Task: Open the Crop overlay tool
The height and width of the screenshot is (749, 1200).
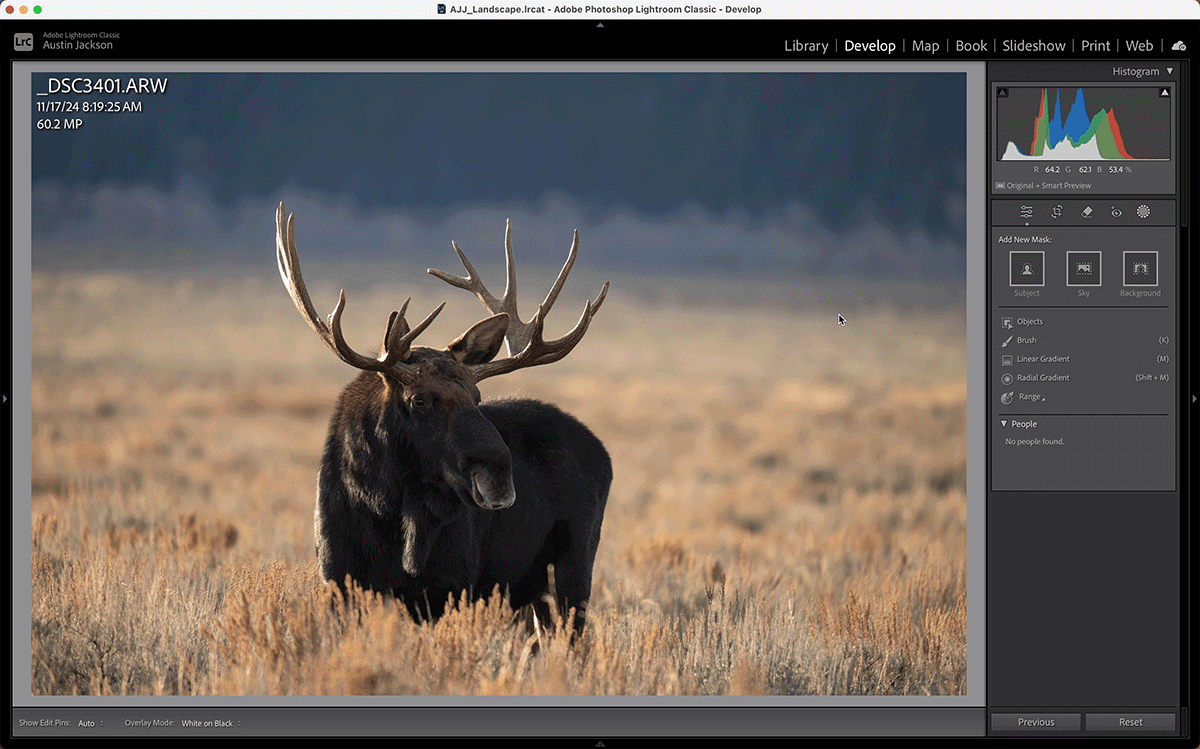Action: 1056,212
